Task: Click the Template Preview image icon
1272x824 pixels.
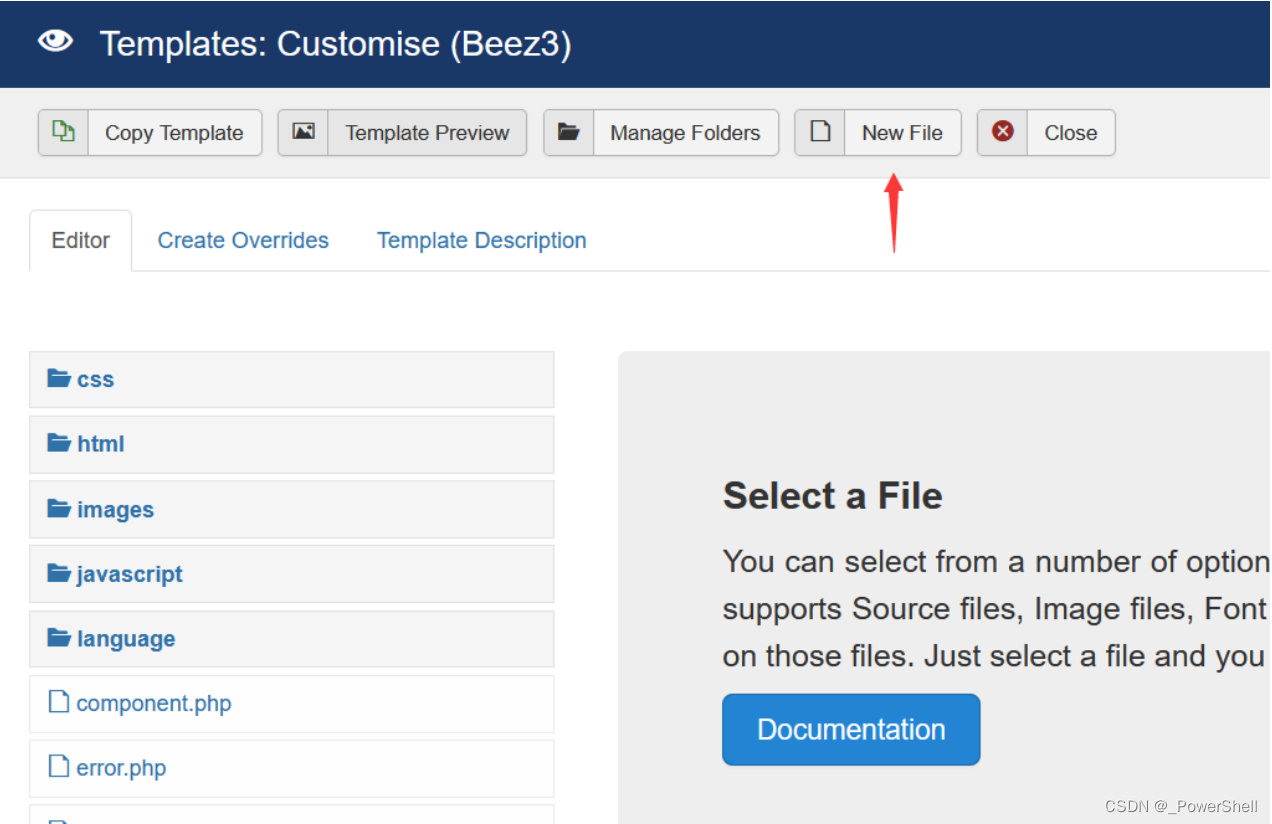Action: point(303,131)
